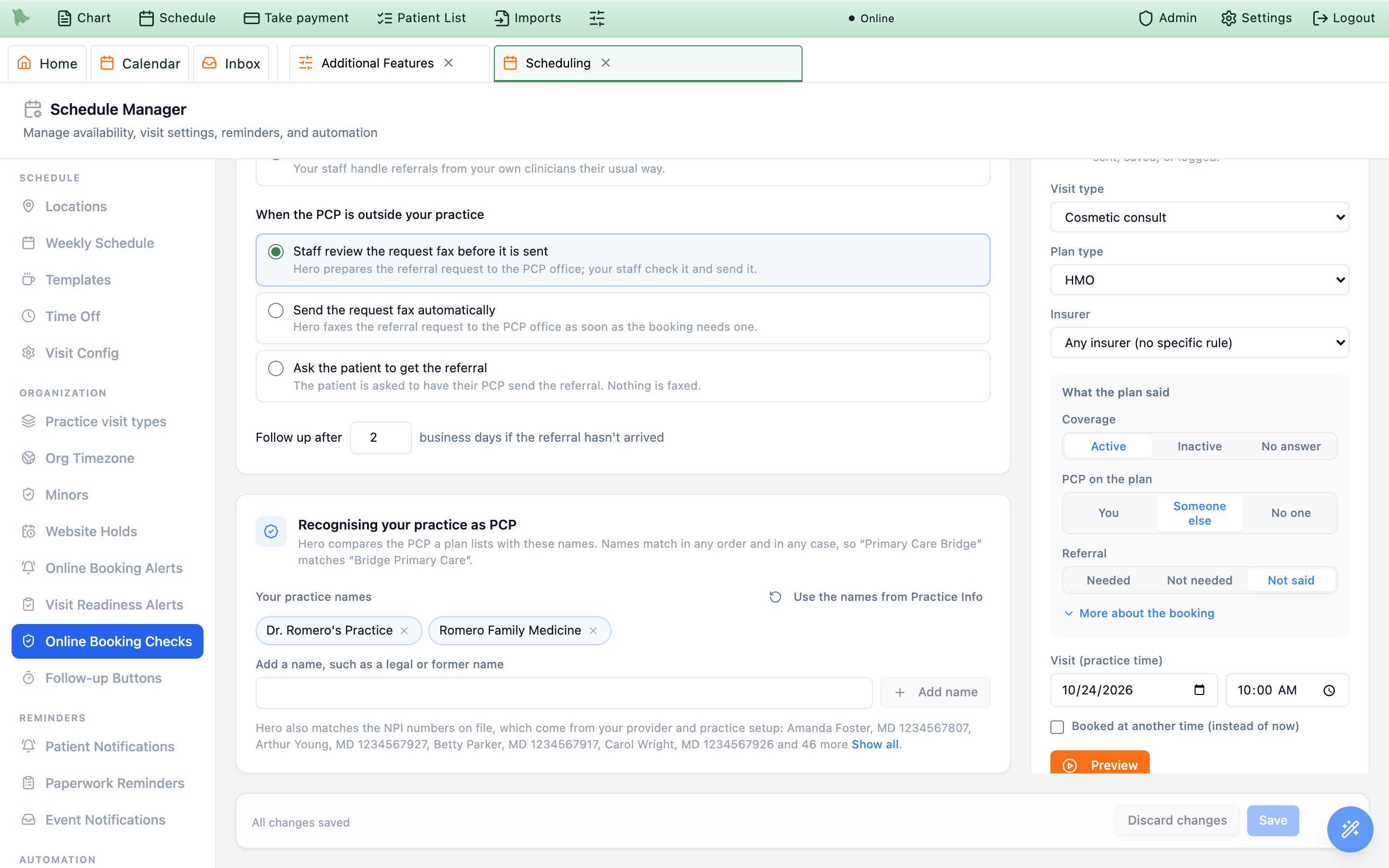Open the Patient List menu
The image size is (1389, 868).
click(x=422, y=18)
